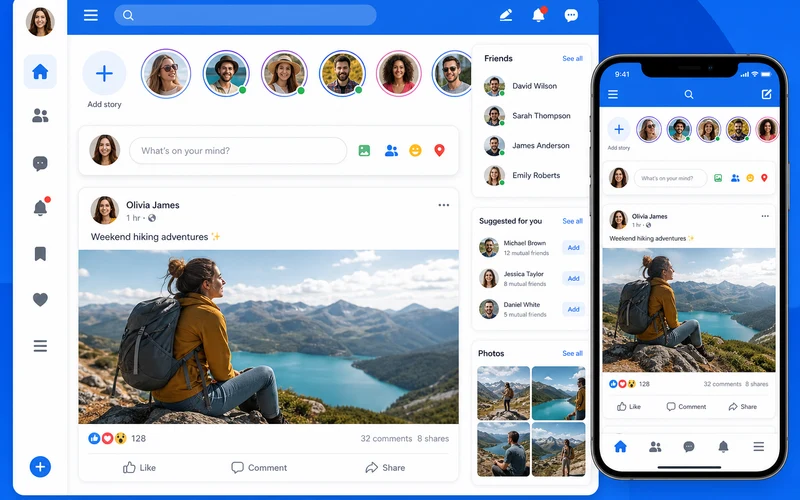The height and width of the screenshot is (500, 800).
Task: View story of man in dark hat on desktop
Action: 226,73
